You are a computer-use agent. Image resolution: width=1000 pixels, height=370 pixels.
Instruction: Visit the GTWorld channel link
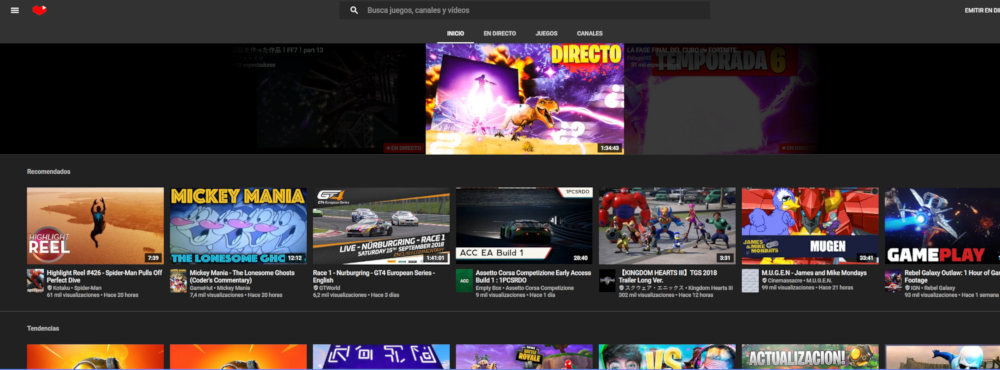(330, 288)
